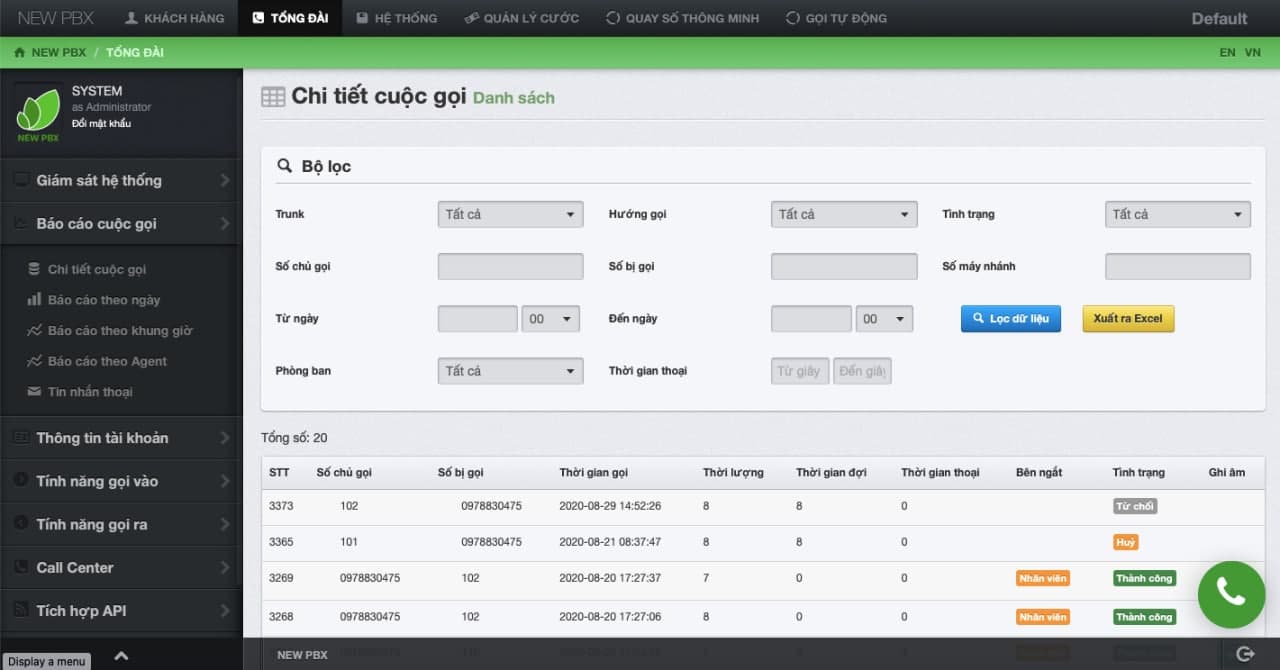This screenshot has width=1280, height=670.
Task: Expand the Giám sát hệ thống section
Action: 121,180
